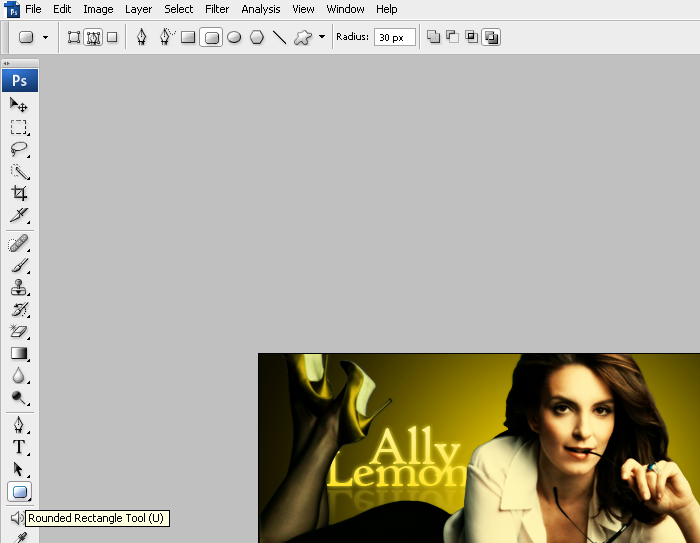Select Exclude overlapping path areas

491,38
